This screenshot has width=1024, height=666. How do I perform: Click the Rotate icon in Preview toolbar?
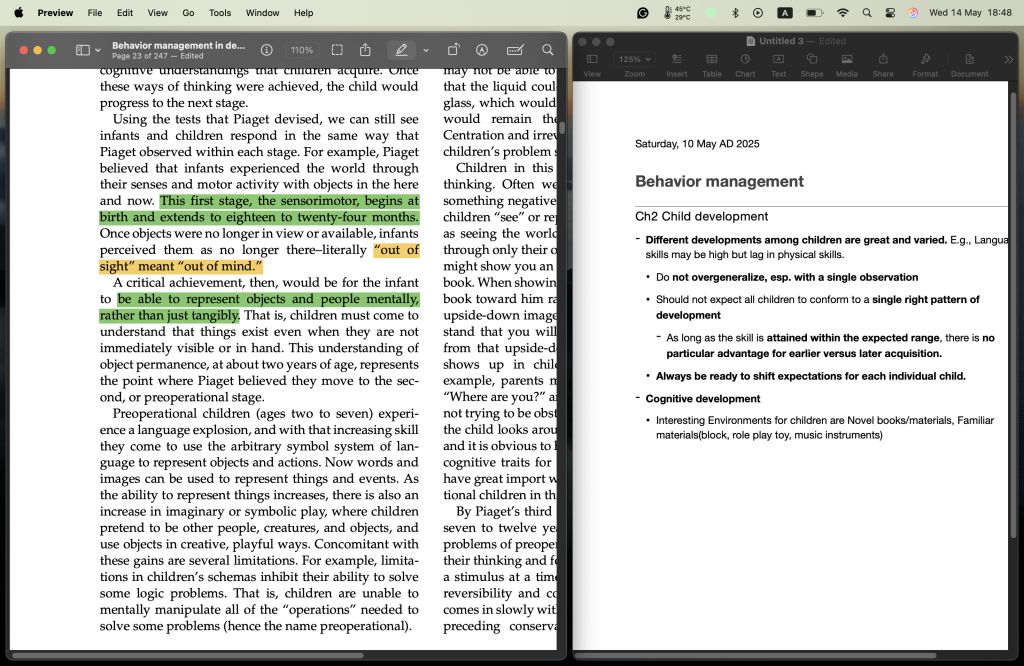[453, 50]
